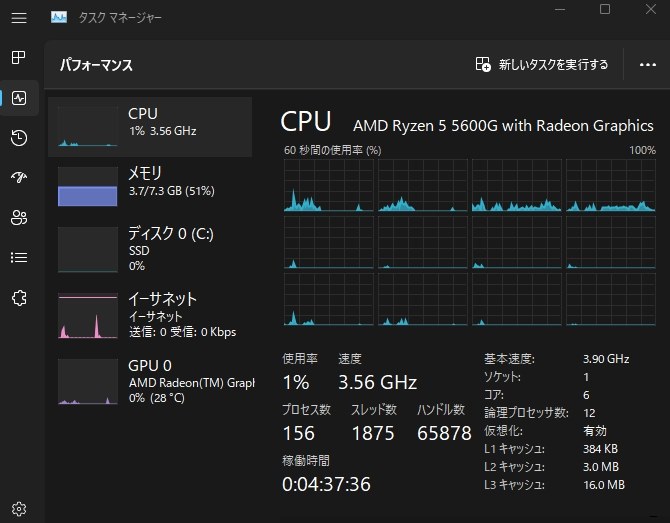Open the App history icon
Viewport: 670px width, 523px height.
pyautogui.click(x=19, y=138)
